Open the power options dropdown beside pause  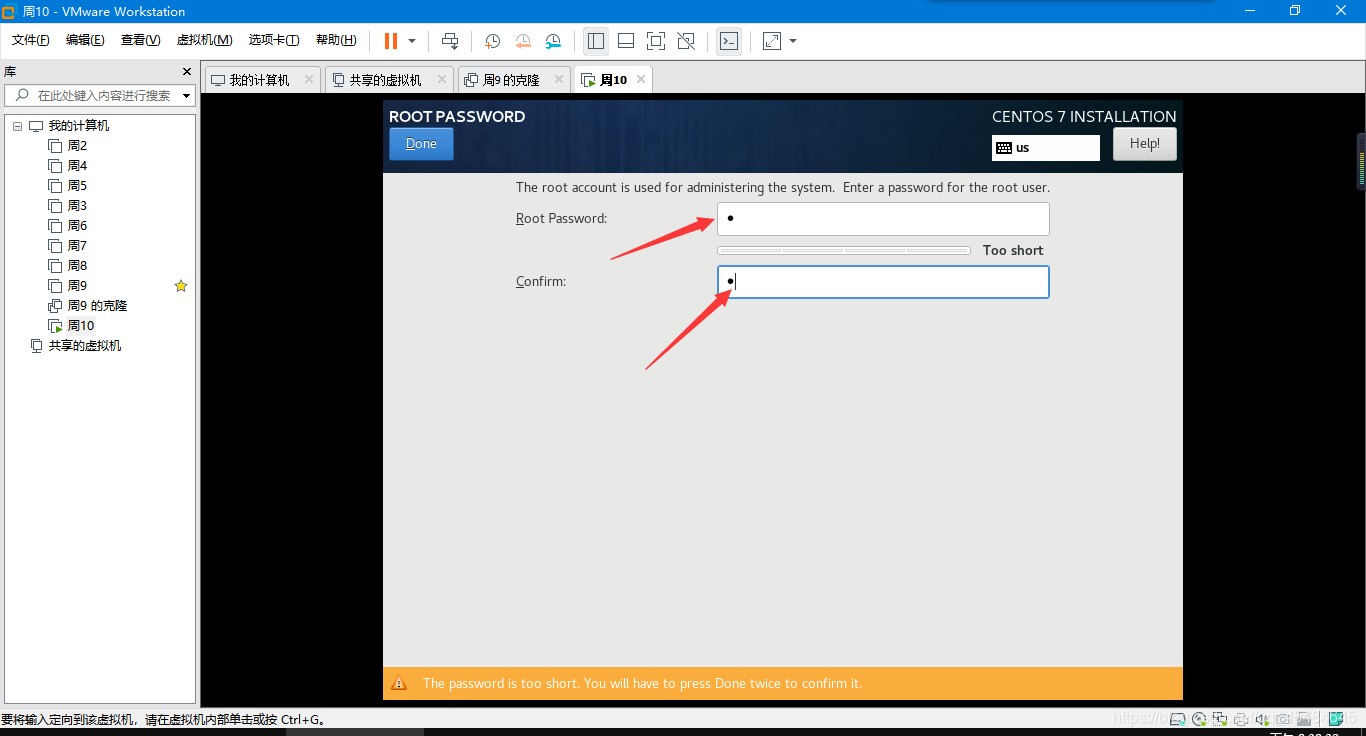click(412, 41)
